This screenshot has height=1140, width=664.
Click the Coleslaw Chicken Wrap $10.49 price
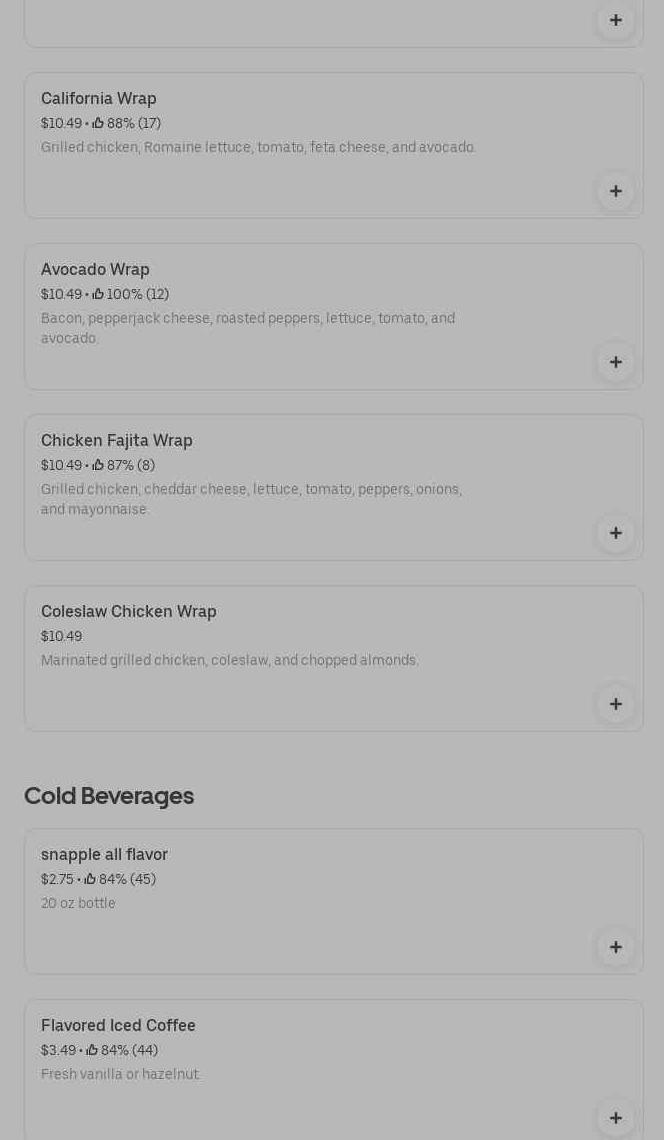[x=62, y=636]
